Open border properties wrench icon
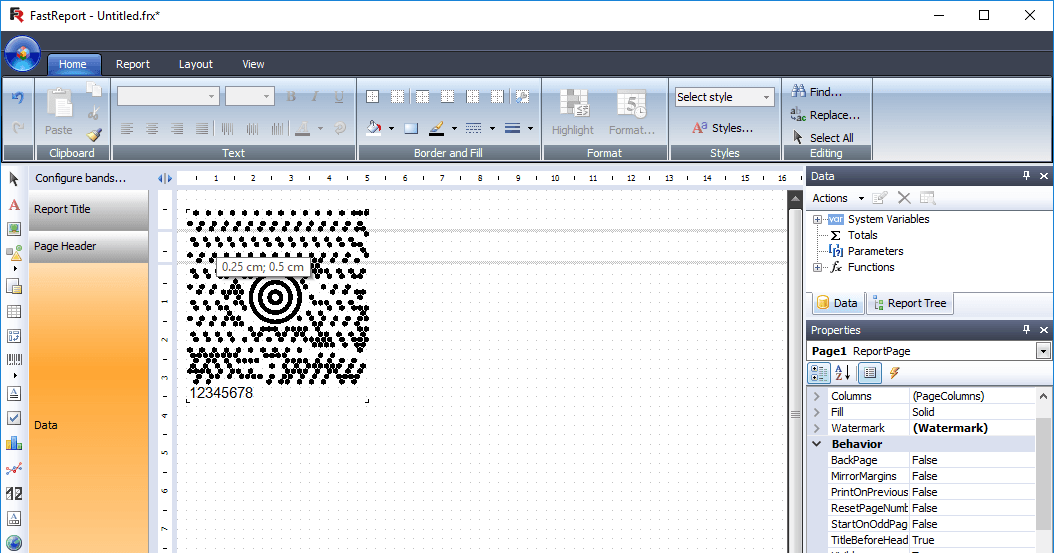 [x=522, y=97]
